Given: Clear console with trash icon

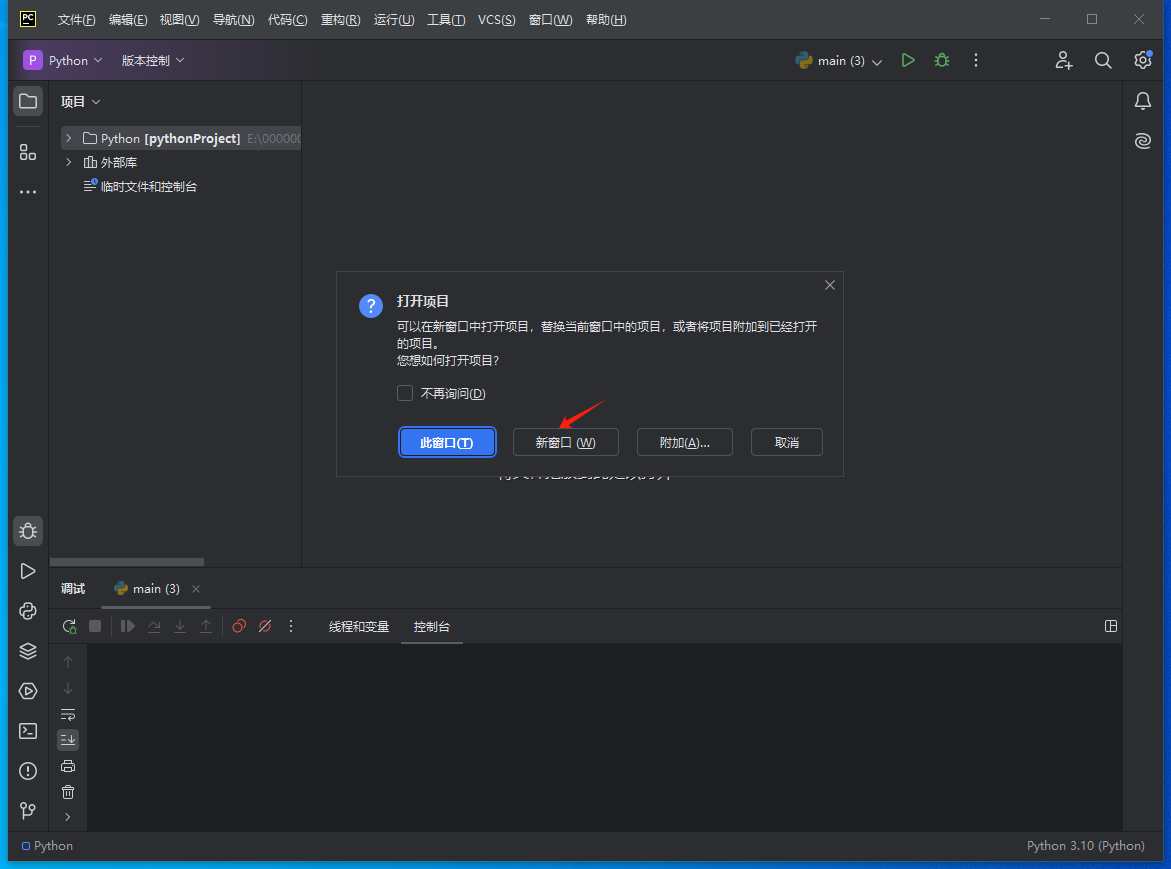Looking at the screenshot, I should [68, 792].
